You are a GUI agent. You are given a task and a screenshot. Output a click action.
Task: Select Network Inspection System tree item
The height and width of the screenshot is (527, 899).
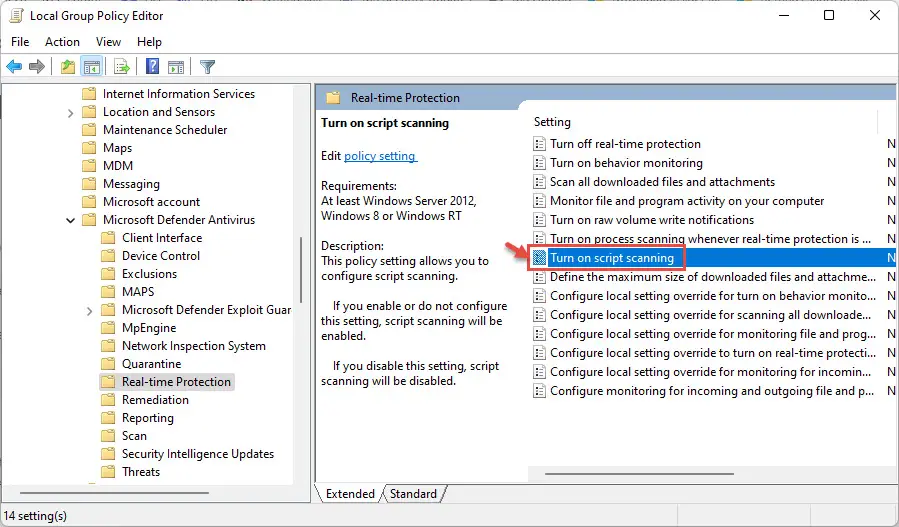194,346
